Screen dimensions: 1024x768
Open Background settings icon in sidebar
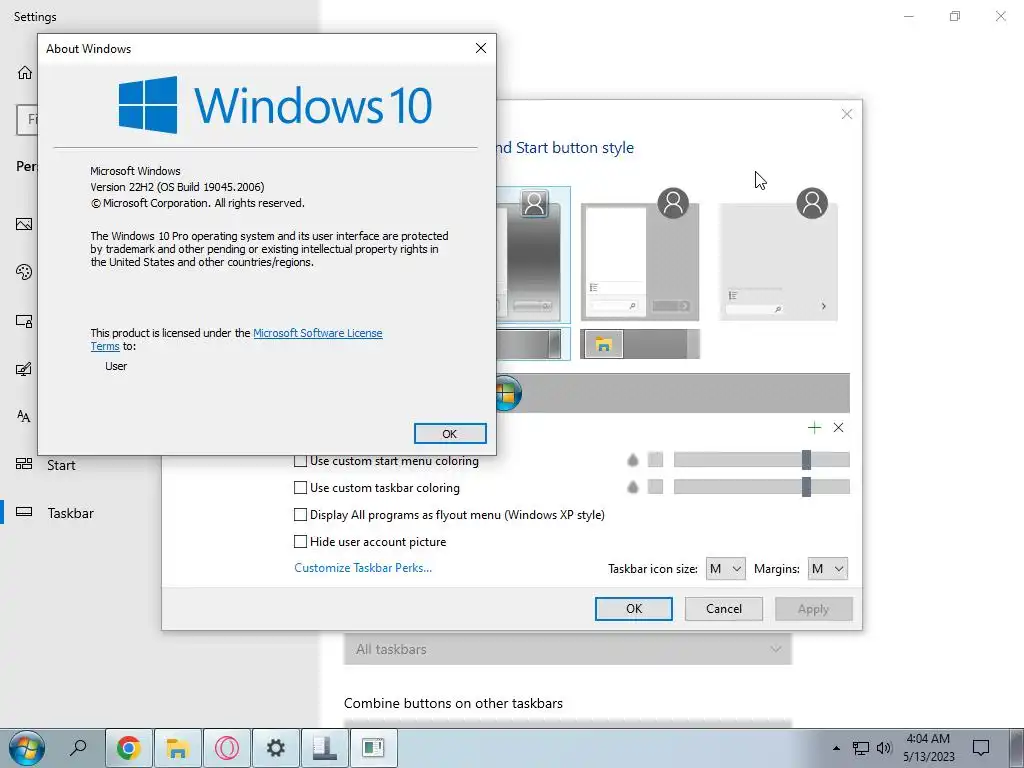click(x=24, y=224)
